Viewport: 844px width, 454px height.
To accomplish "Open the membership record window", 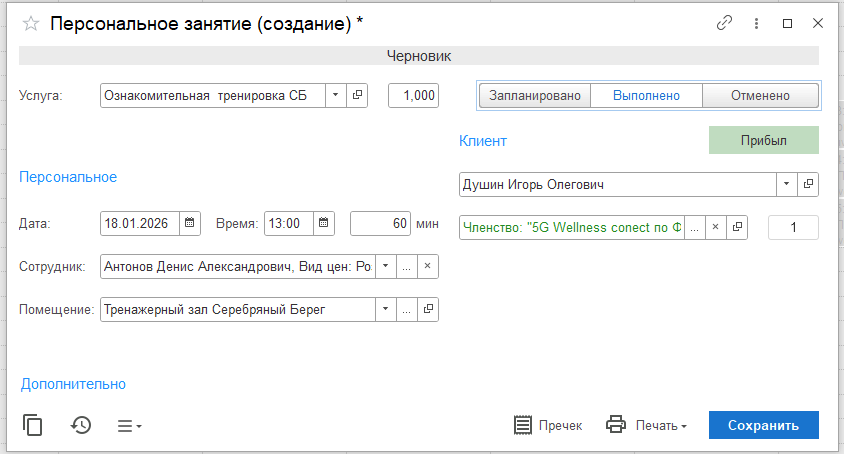I will click(737, 227).
